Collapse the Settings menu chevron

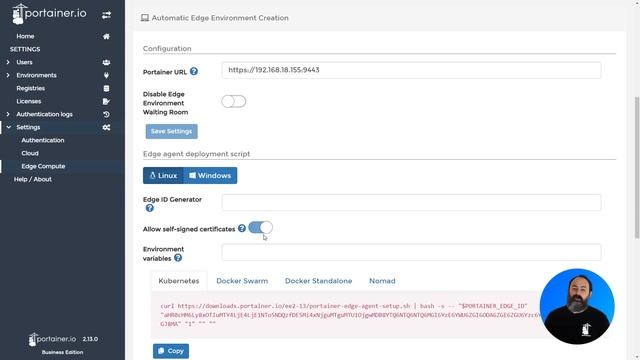pyautogui.click(x=9, y=127)
